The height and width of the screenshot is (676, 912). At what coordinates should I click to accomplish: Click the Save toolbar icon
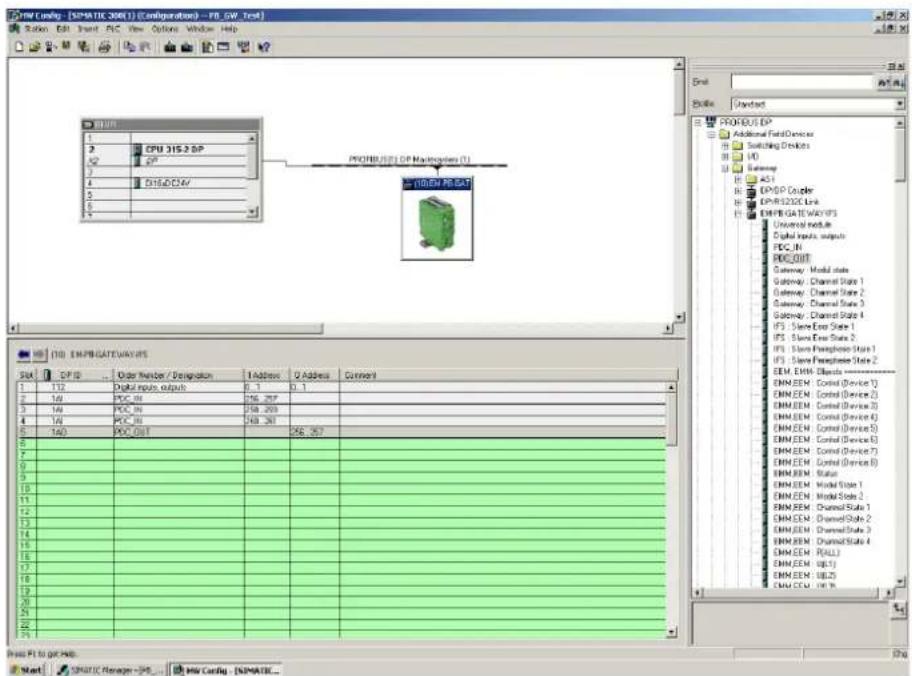click(x=66, y=46)
